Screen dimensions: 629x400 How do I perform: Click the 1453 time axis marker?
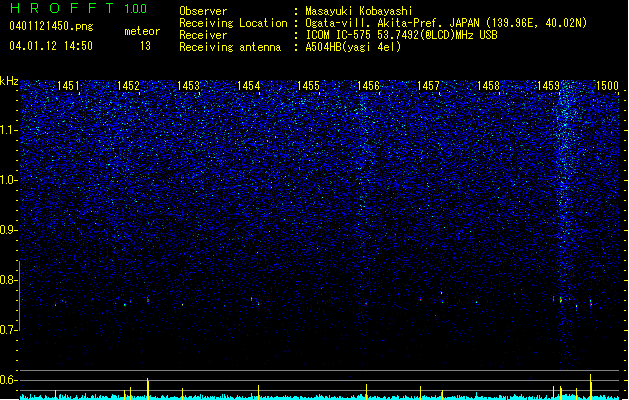[x=188, y=86]
